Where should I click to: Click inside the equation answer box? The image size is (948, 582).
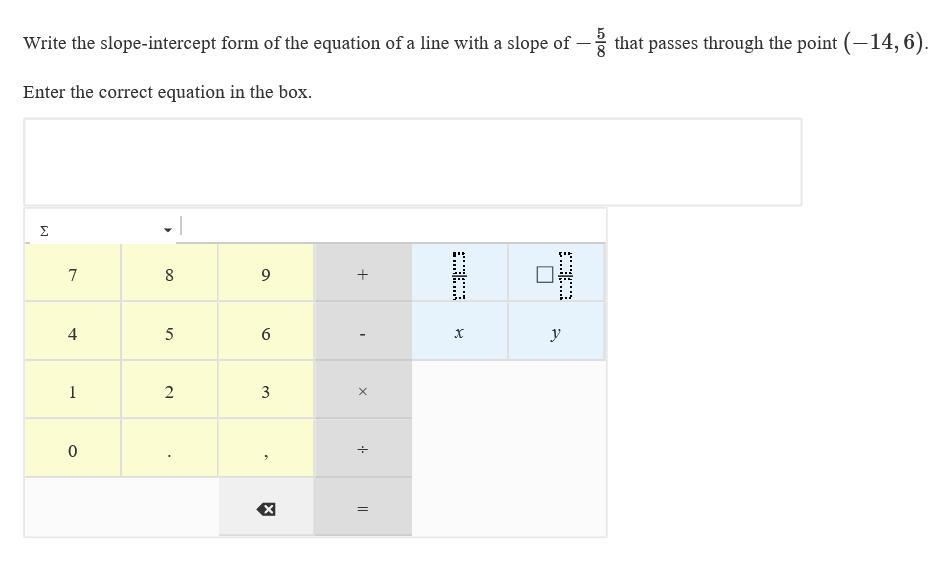point(412,162)
